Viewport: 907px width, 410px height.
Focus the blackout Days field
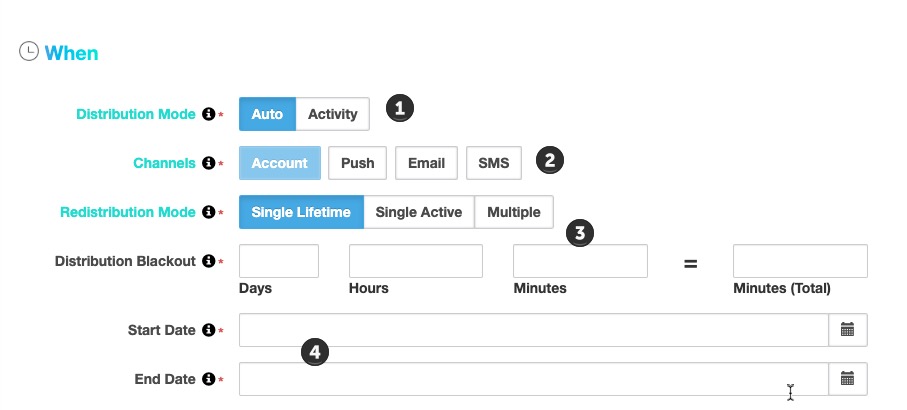[279, 261]
